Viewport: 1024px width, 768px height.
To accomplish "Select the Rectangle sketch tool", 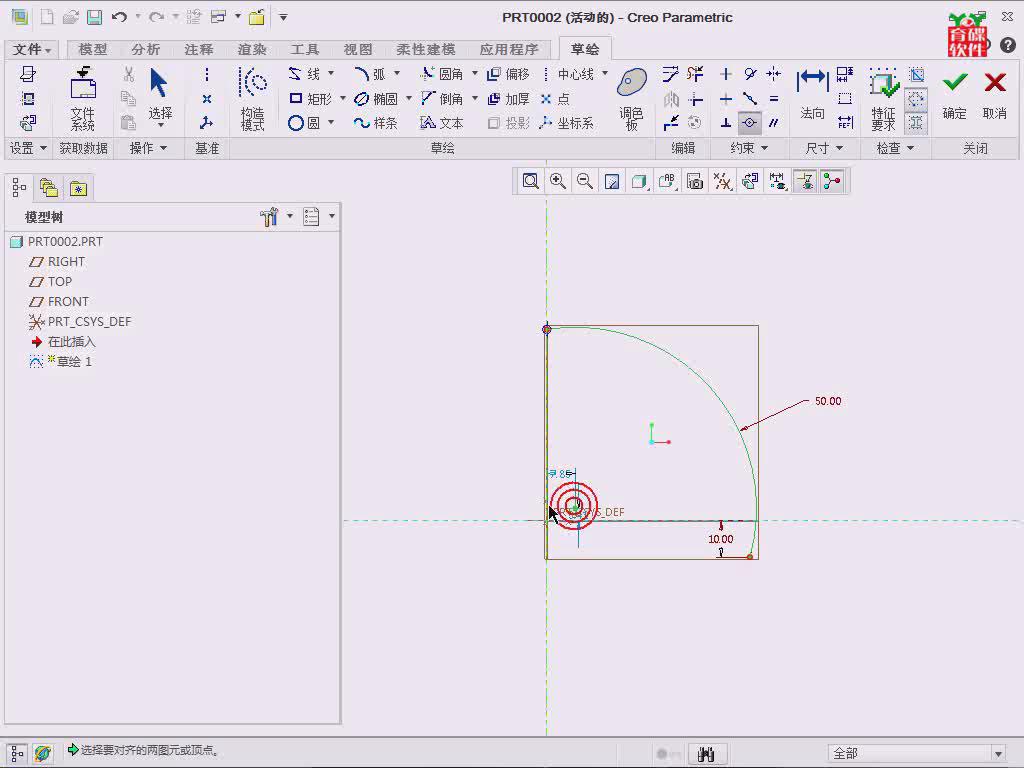I will coord(310,99).
